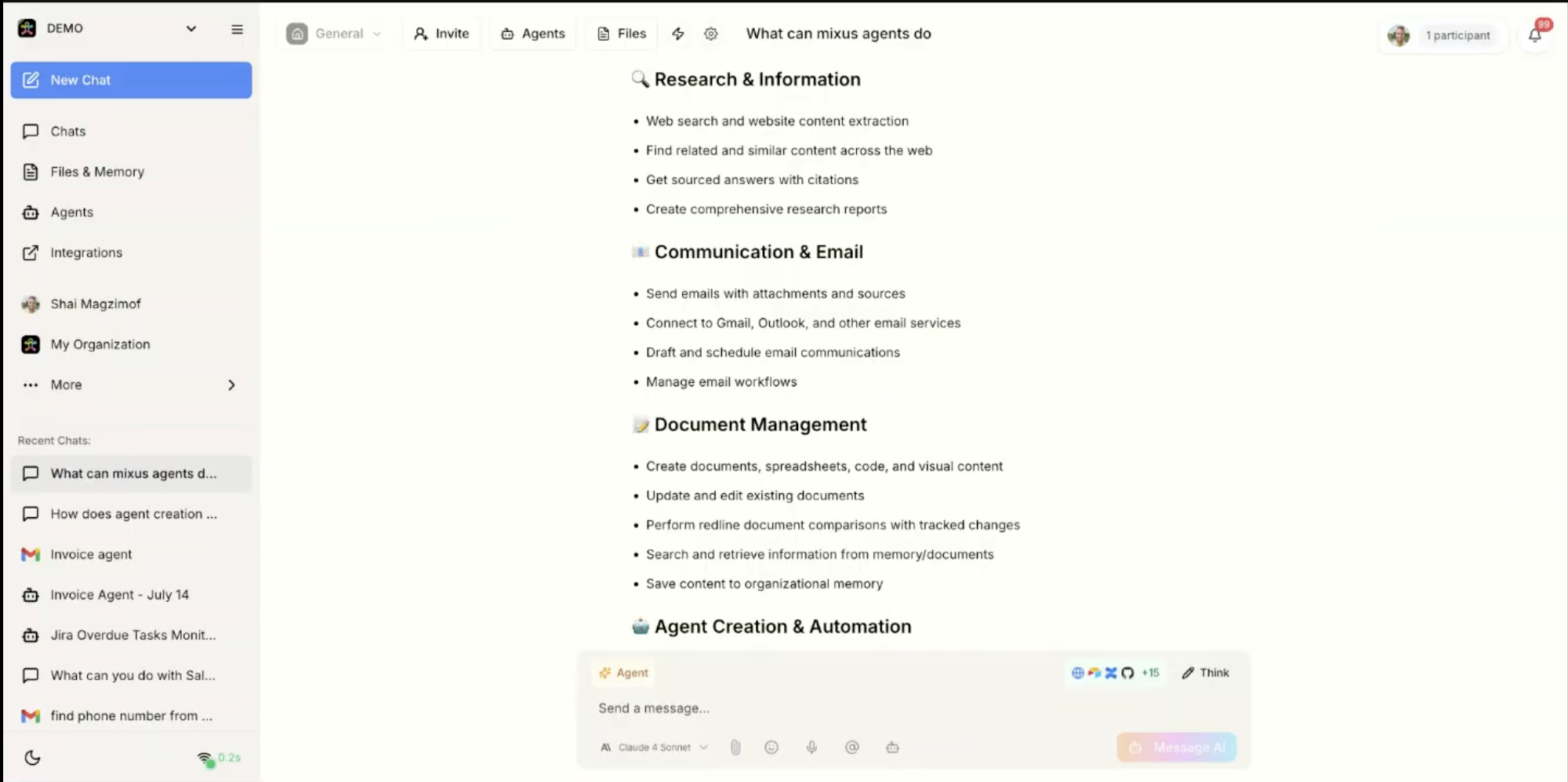Open Integrations from the sidebar
The width and height of the screenshot is (1568, 782).
point(85,252)
